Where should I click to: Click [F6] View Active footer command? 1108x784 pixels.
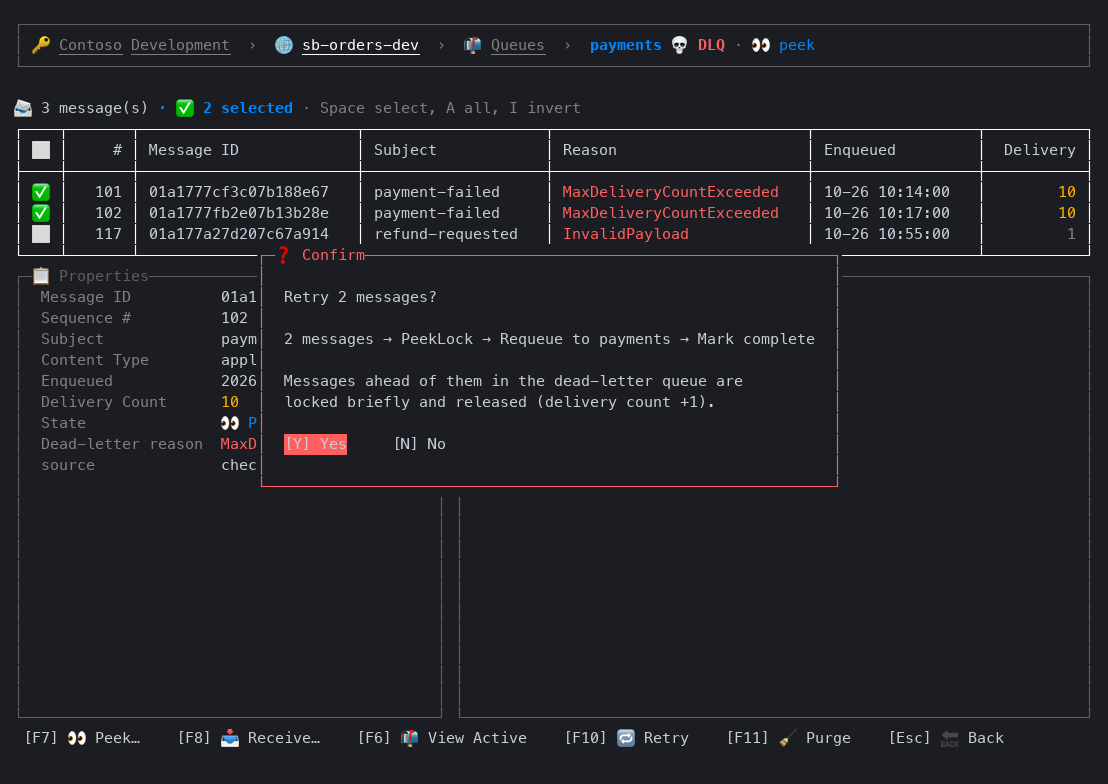(x=442, y=738)
